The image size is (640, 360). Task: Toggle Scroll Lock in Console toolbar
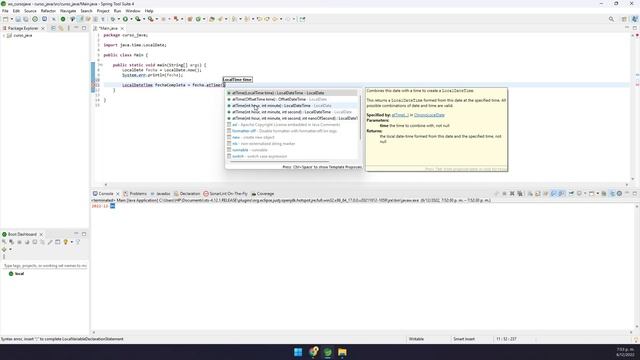tap(538, 193)
